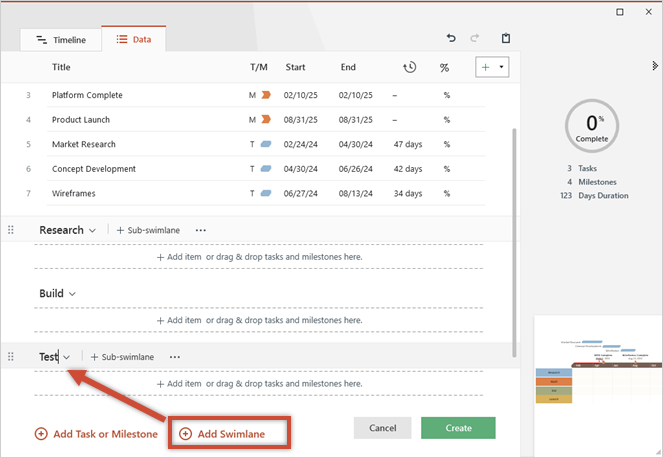This screenshot has width=663, height=458.
Task: Click the milestone marker icon for Product Launch
Action: (x=266, y=120)
